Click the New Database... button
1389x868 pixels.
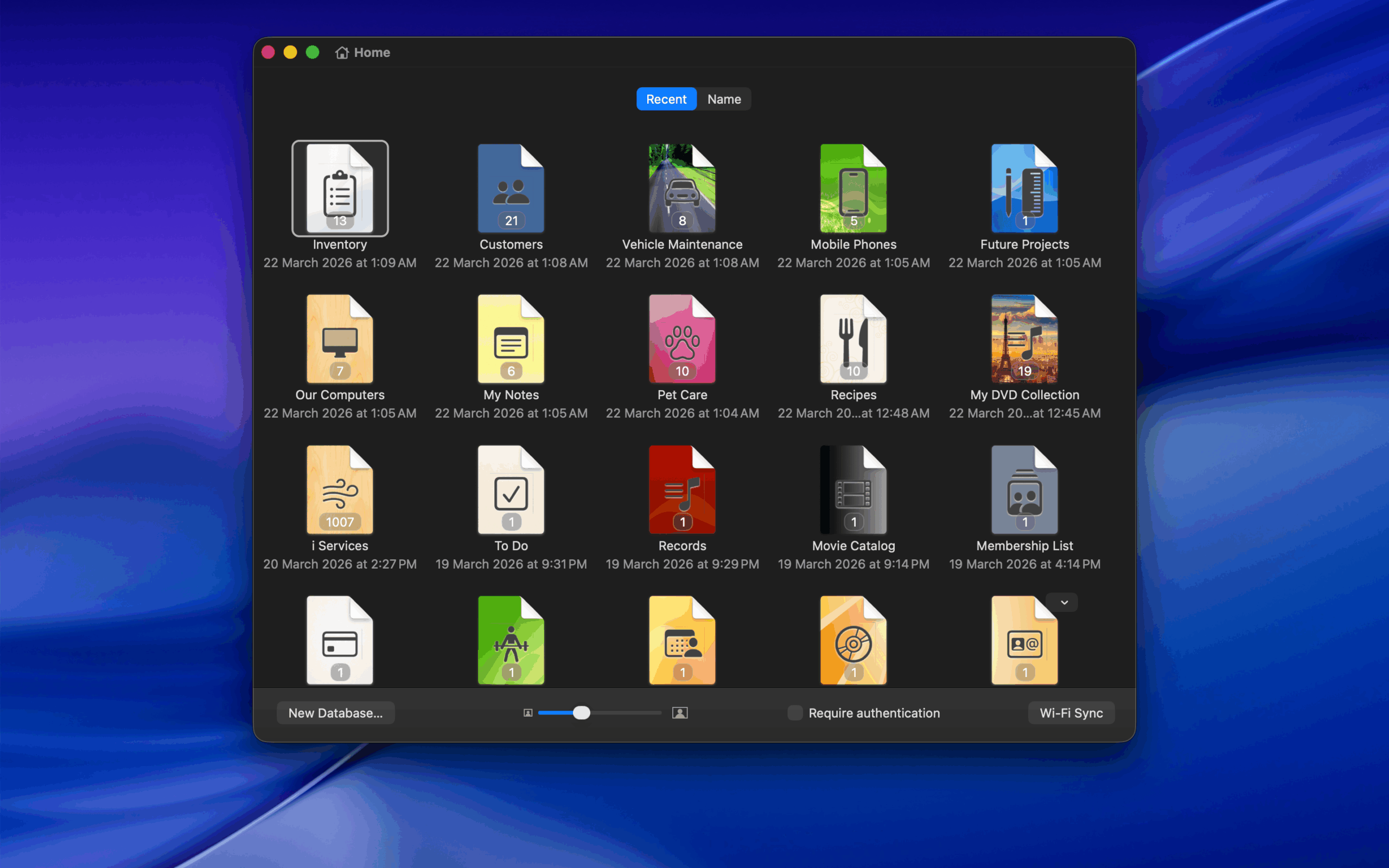click(335, 712)
